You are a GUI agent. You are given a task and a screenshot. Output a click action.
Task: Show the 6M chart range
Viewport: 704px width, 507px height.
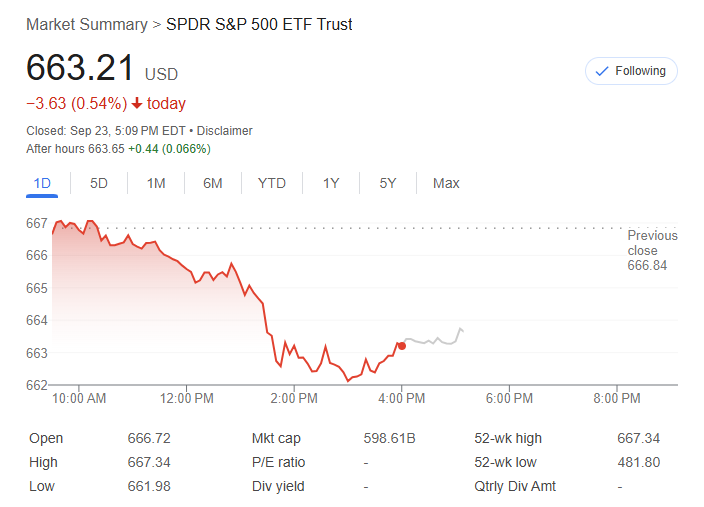(x=212, y=183)
